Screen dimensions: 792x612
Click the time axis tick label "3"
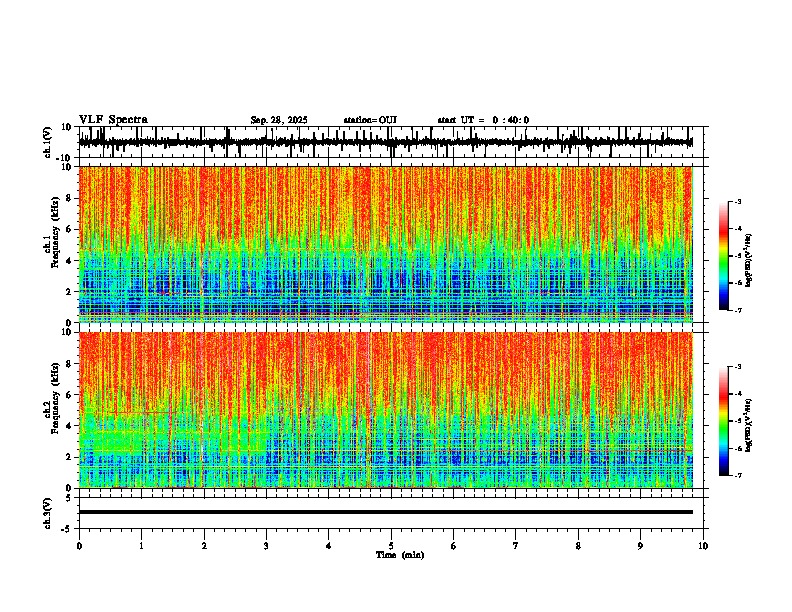click(x=266, y=546)
